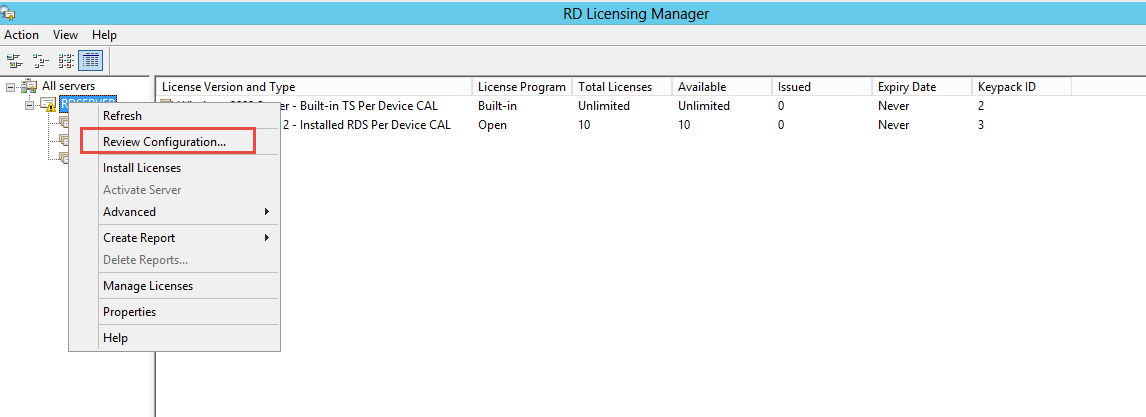Image resolution: width=1146 pixels, height=417 pixels.
Task: Sort by Total Licenses column header
Action: pos(622,87)
